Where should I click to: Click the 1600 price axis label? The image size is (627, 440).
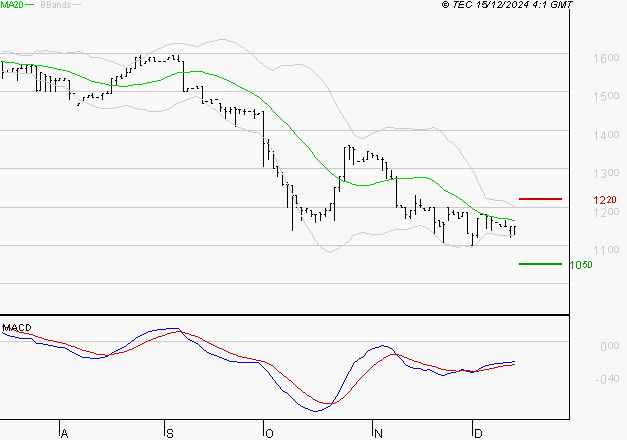pos(606,58)
